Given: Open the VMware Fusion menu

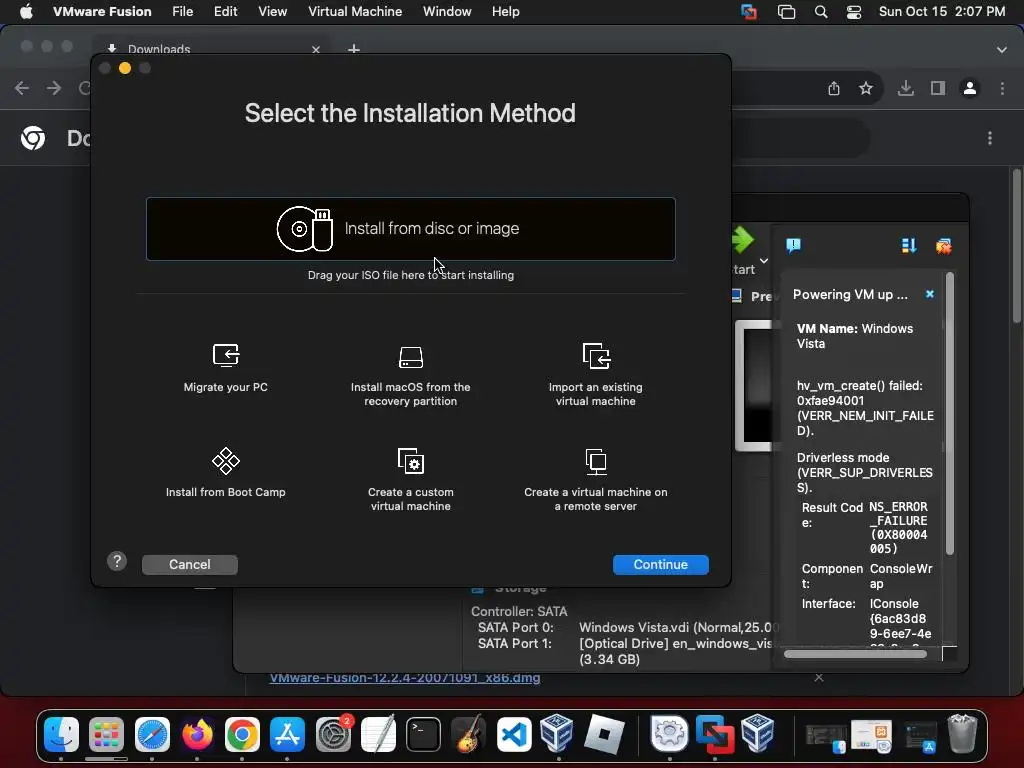Looking at the screenshot, I should pos(102,12).
